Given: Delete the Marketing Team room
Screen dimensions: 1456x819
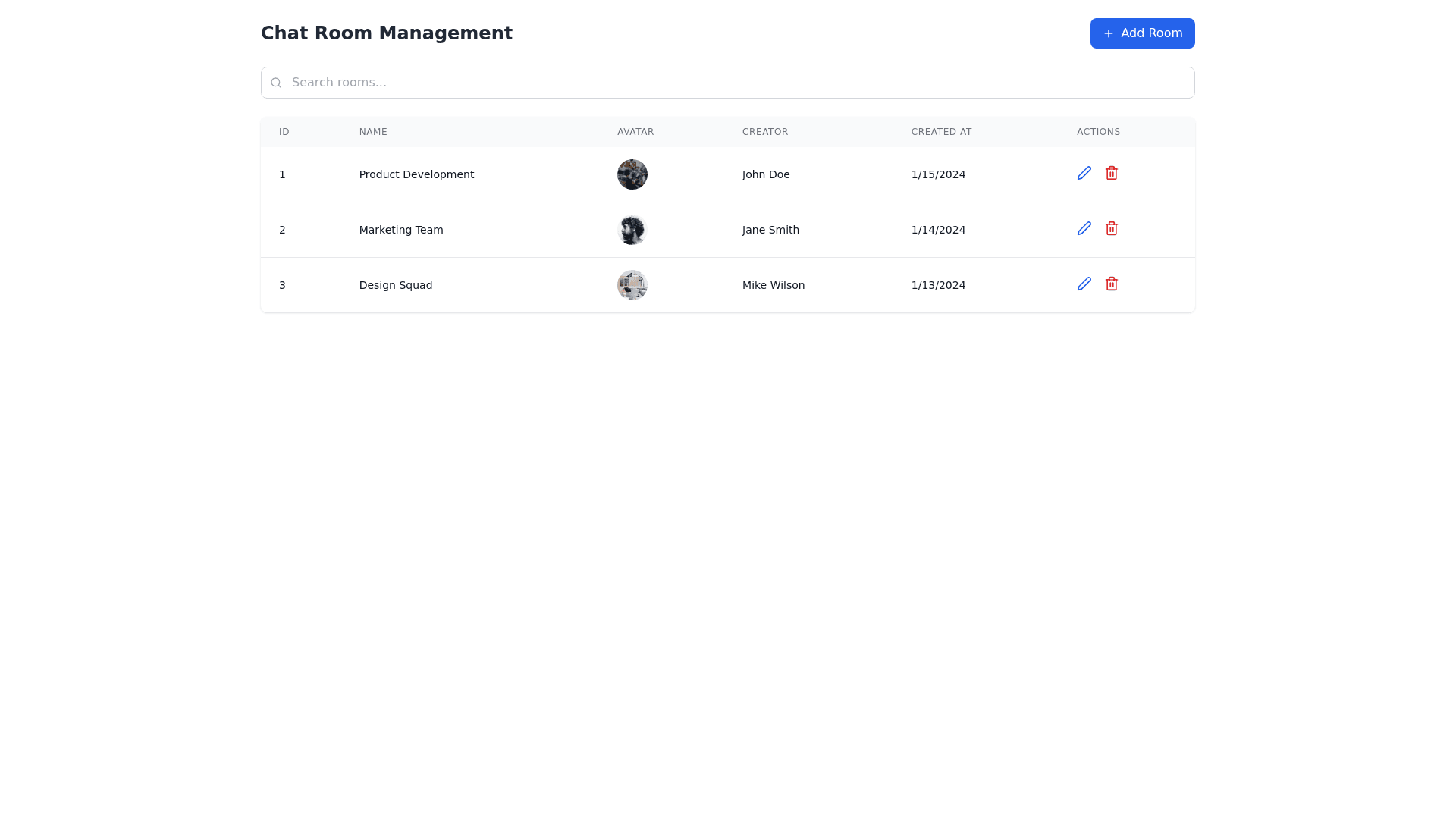Looking at the screenshot, I should [x=1111, y=228].
